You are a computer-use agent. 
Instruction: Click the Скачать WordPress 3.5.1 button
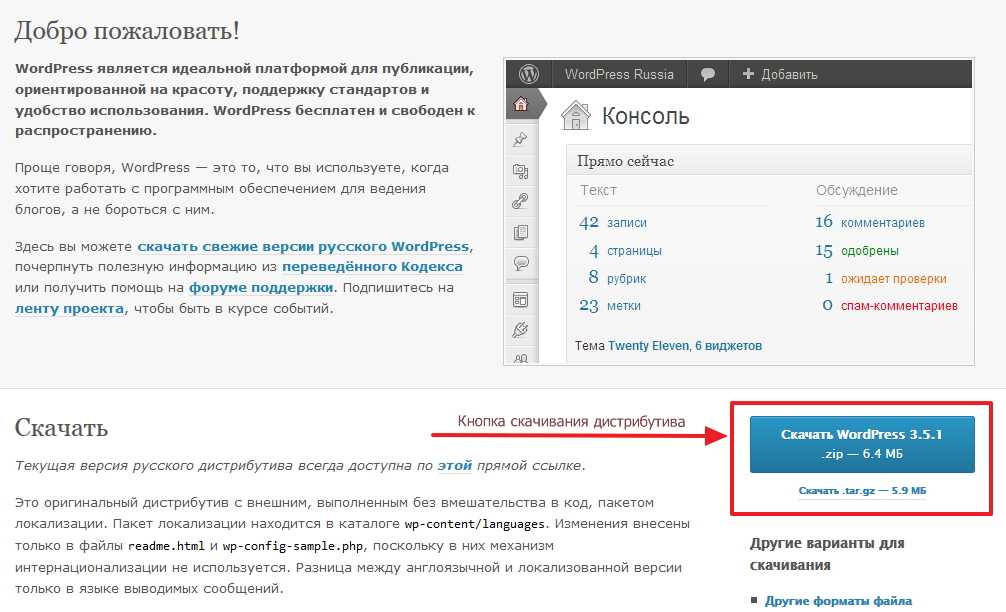(862, 444)
